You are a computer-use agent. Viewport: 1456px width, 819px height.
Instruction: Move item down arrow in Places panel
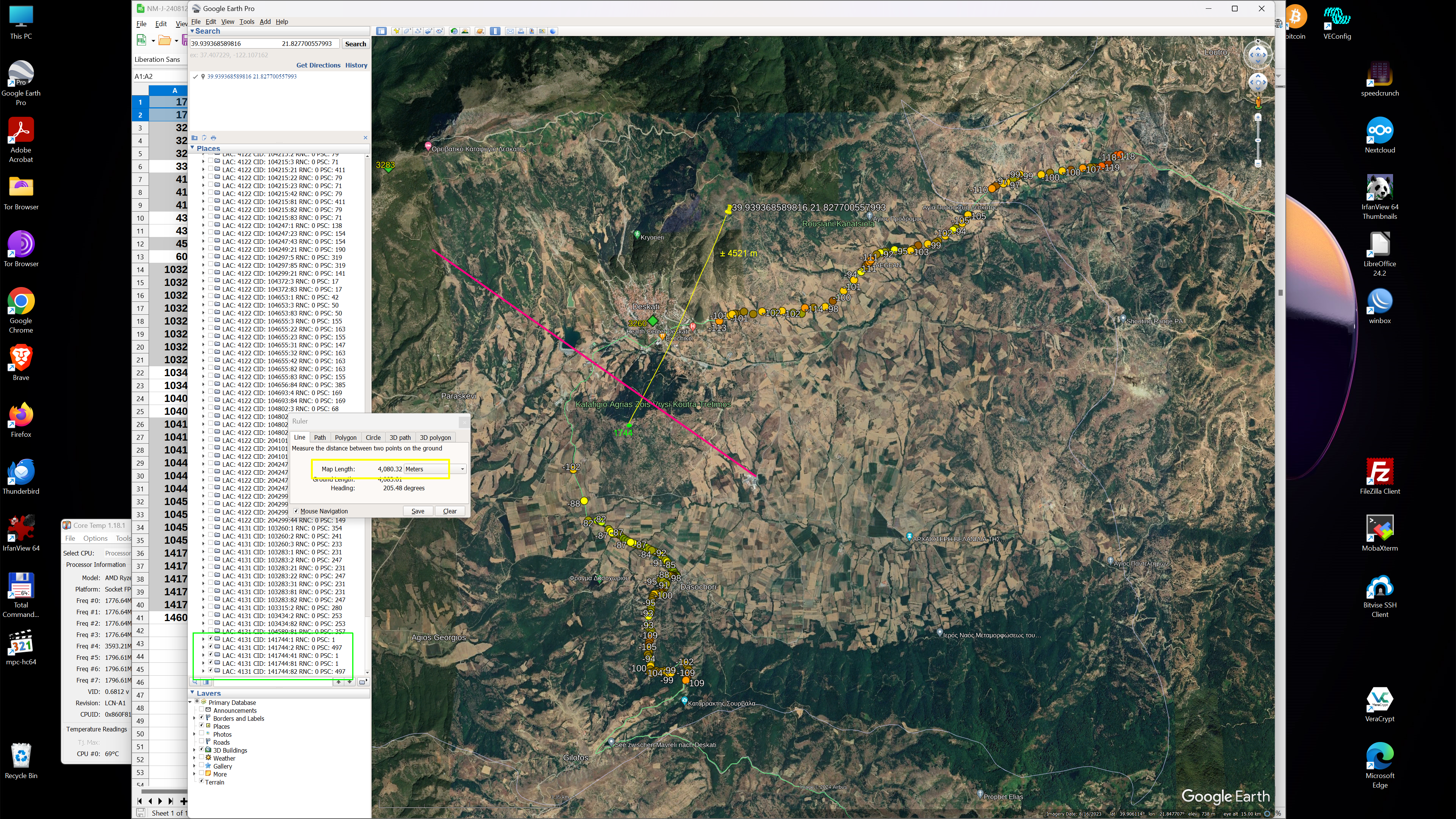pyautogui.click(x=350, y=682)
